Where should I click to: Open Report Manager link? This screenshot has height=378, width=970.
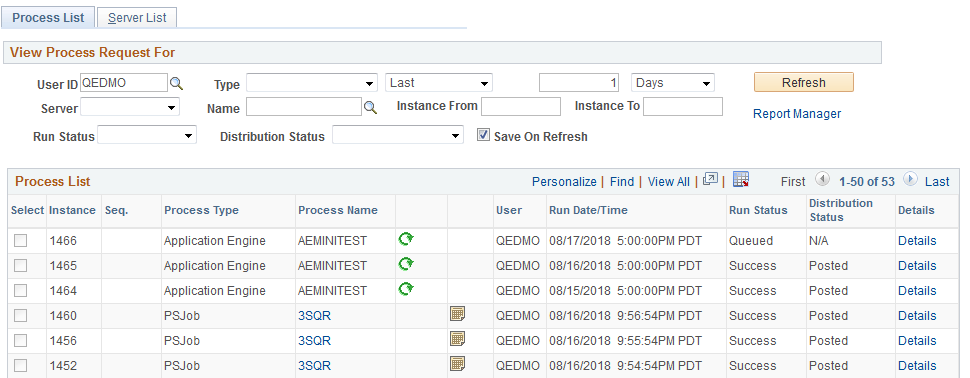pyautogui.click(x=797, y=114)
